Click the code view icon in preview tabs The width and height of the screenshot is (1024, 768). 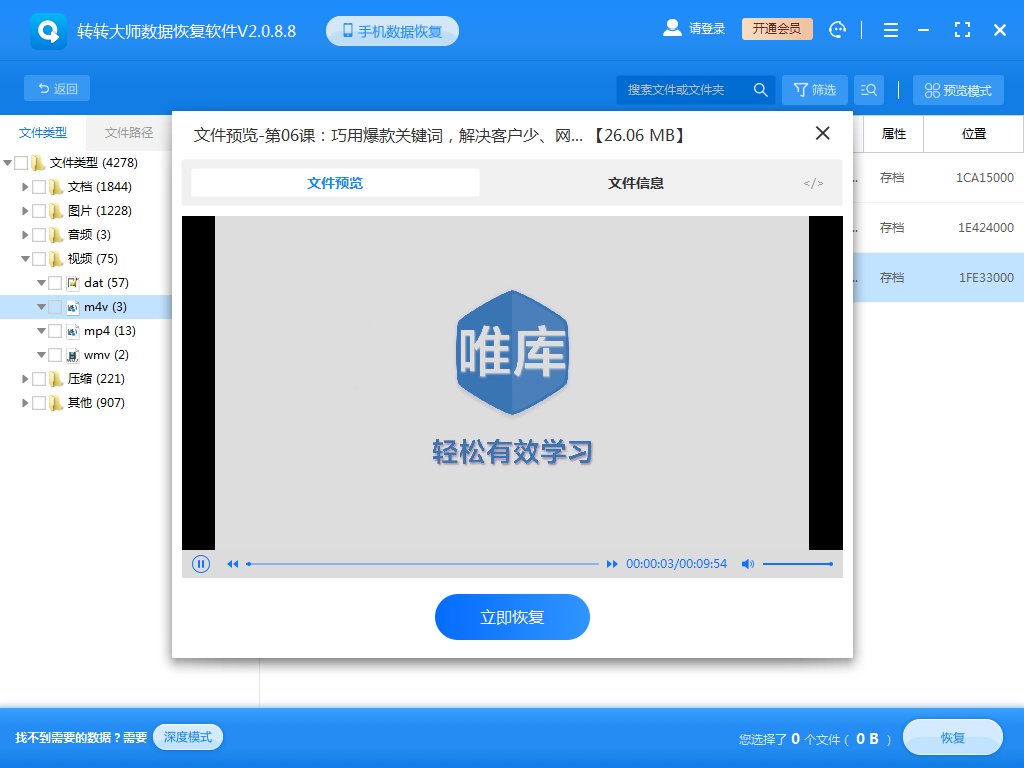click(x=813, y=184)
